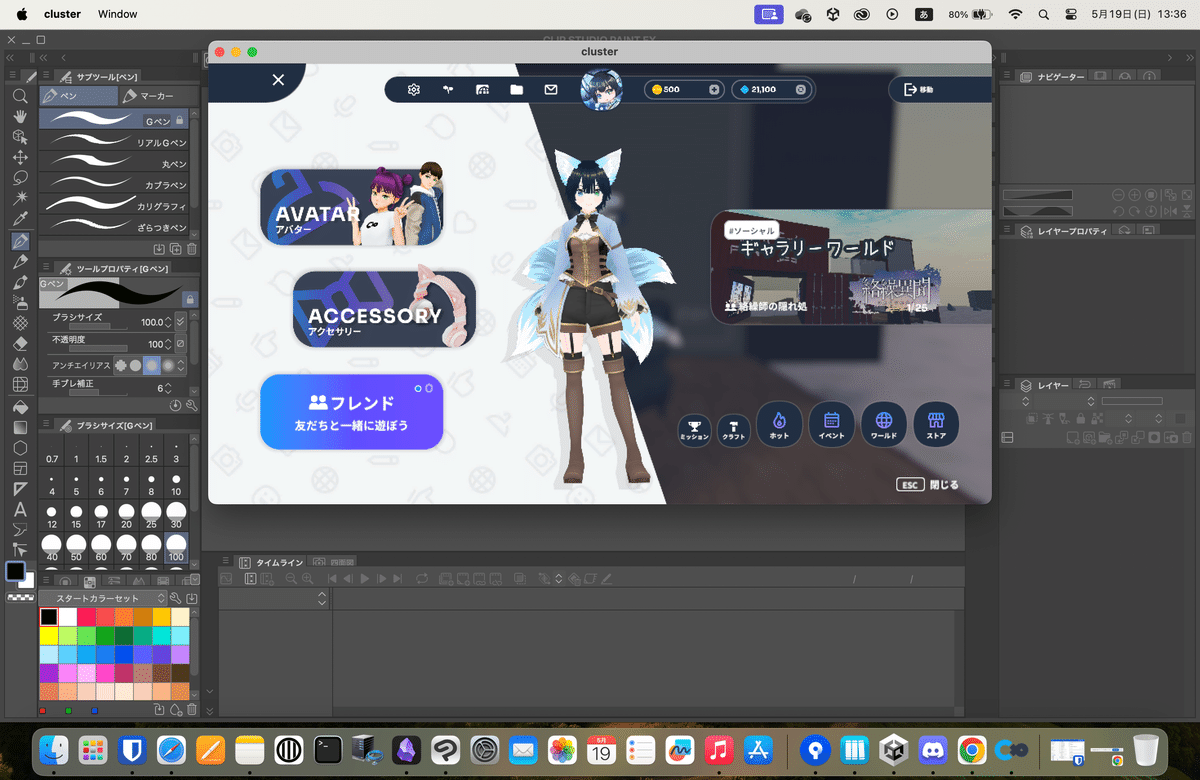Screen dimensions: 1200x780
Task: Click the sprout icon in cluster's top bar
Action: pyautogui.click(x=449, y=90)
